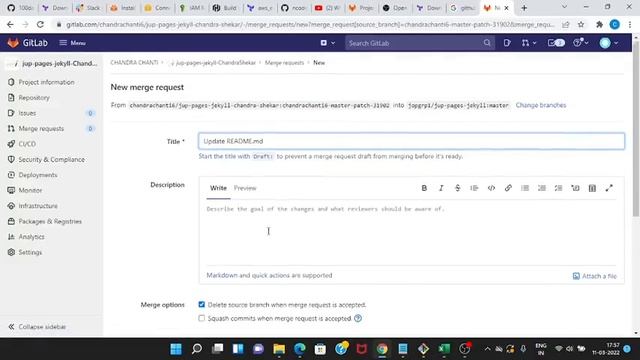Screen dimensions: 640x360
Task: Open a new browser tab
Action: coord(524,8)
